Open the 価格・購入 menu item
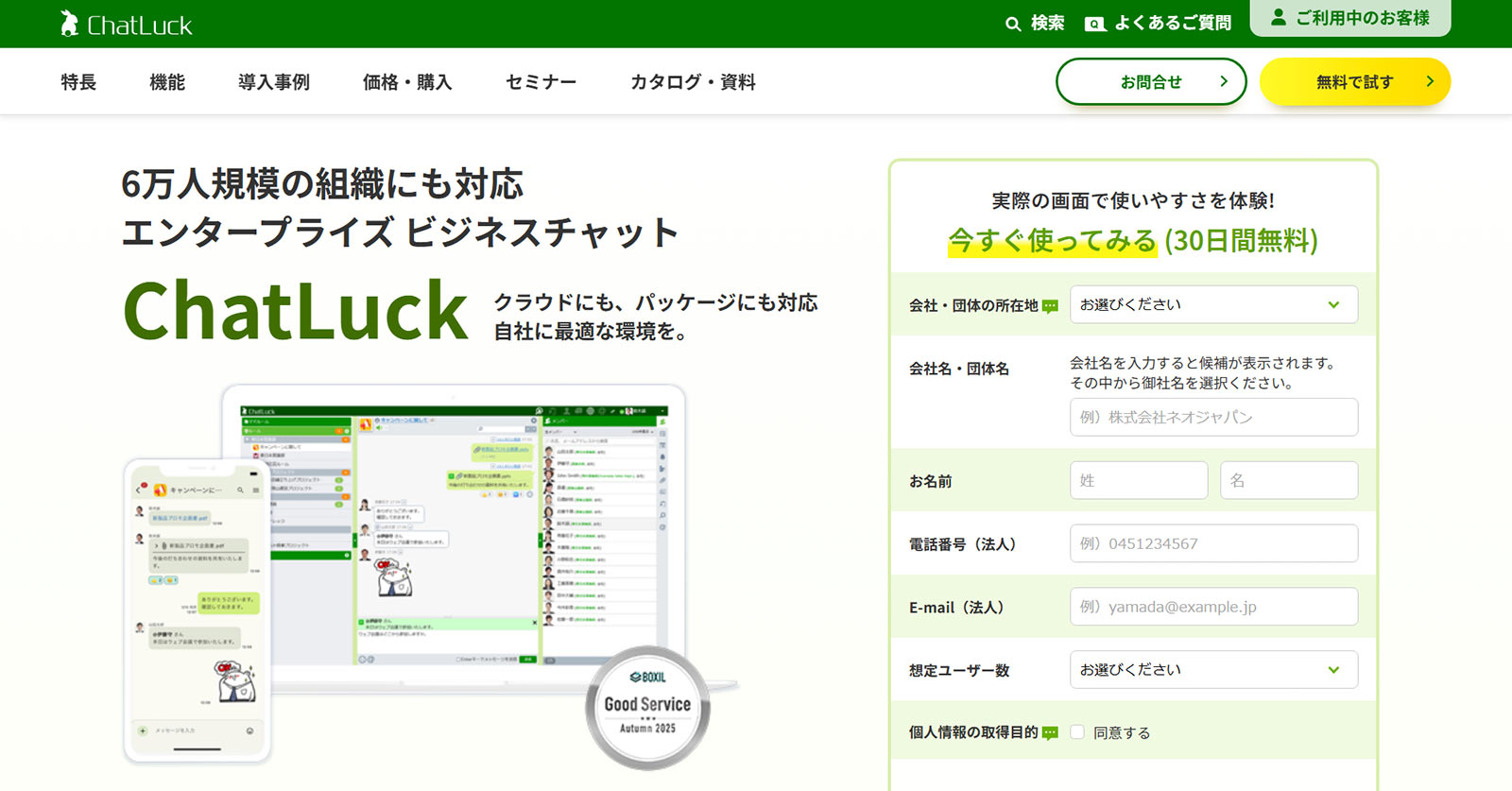Image resolution: width=1512 pixels, height=791 pixels. pos(407,82)
